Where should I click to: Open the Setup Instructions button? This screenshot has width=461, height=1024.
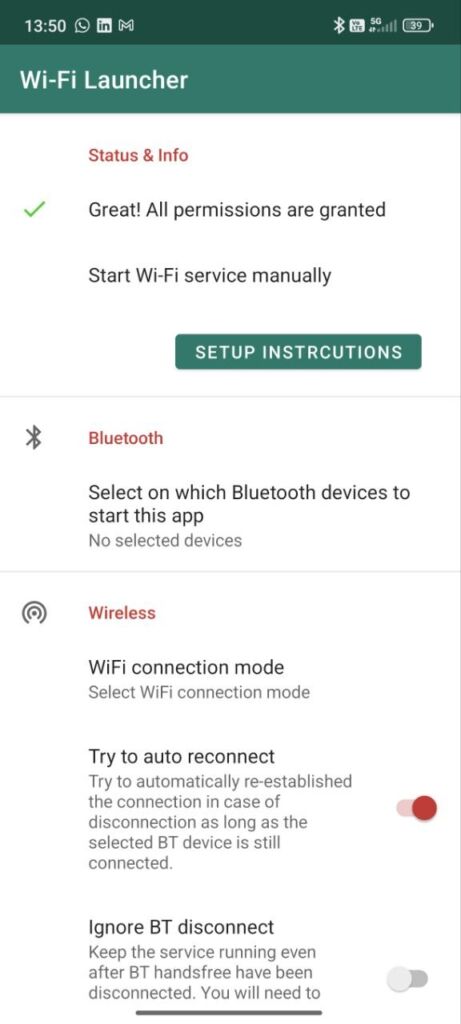pyautogui.click(x=298, y=352)
